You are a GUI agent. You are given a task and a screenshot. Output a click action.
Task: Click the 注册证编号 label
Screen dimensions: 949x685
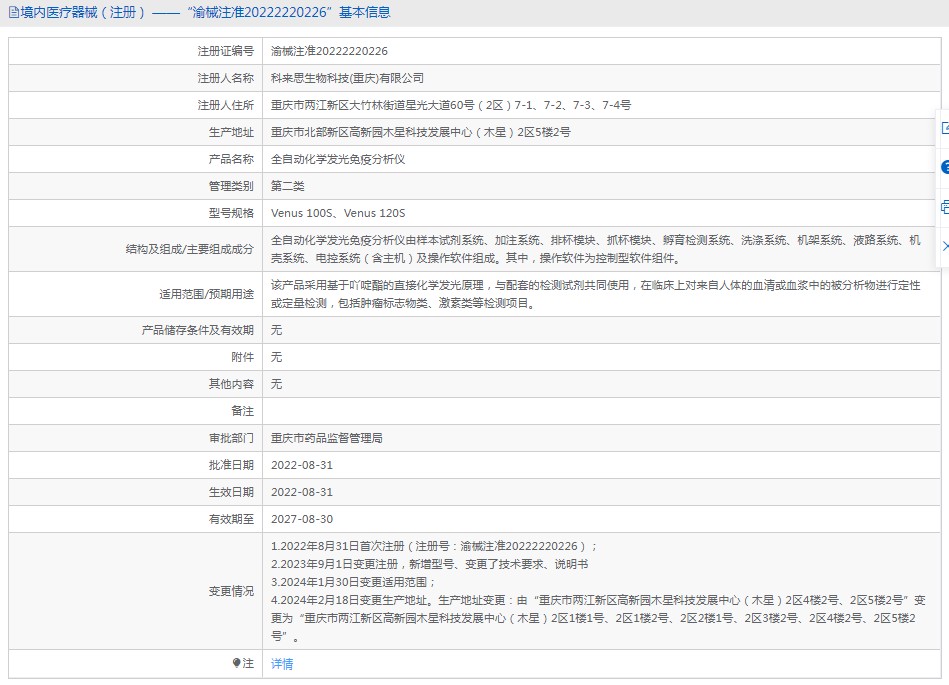coord(226,51)
